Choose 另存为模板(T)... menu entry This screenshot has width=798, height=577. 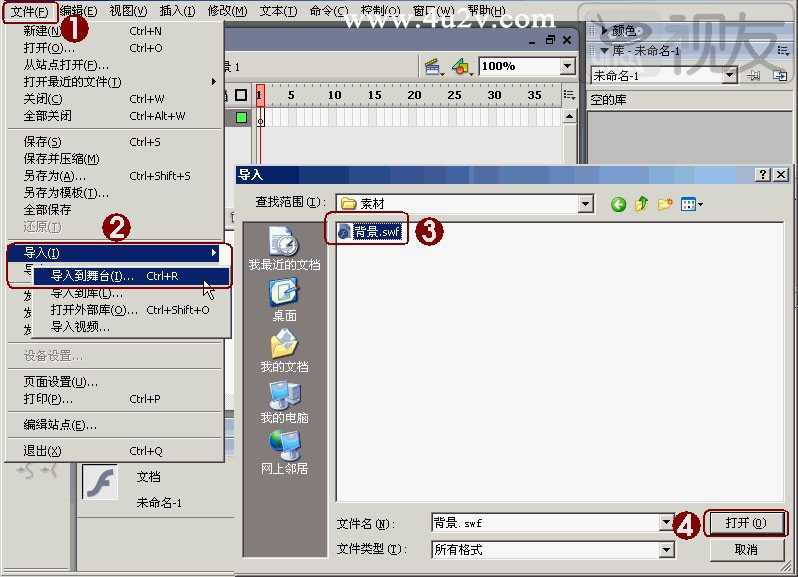pos(115,193)
